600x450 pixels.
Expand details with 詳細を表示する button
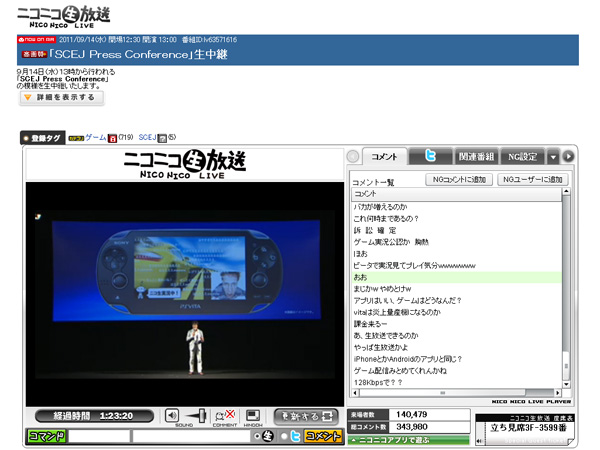click(61, 98)
